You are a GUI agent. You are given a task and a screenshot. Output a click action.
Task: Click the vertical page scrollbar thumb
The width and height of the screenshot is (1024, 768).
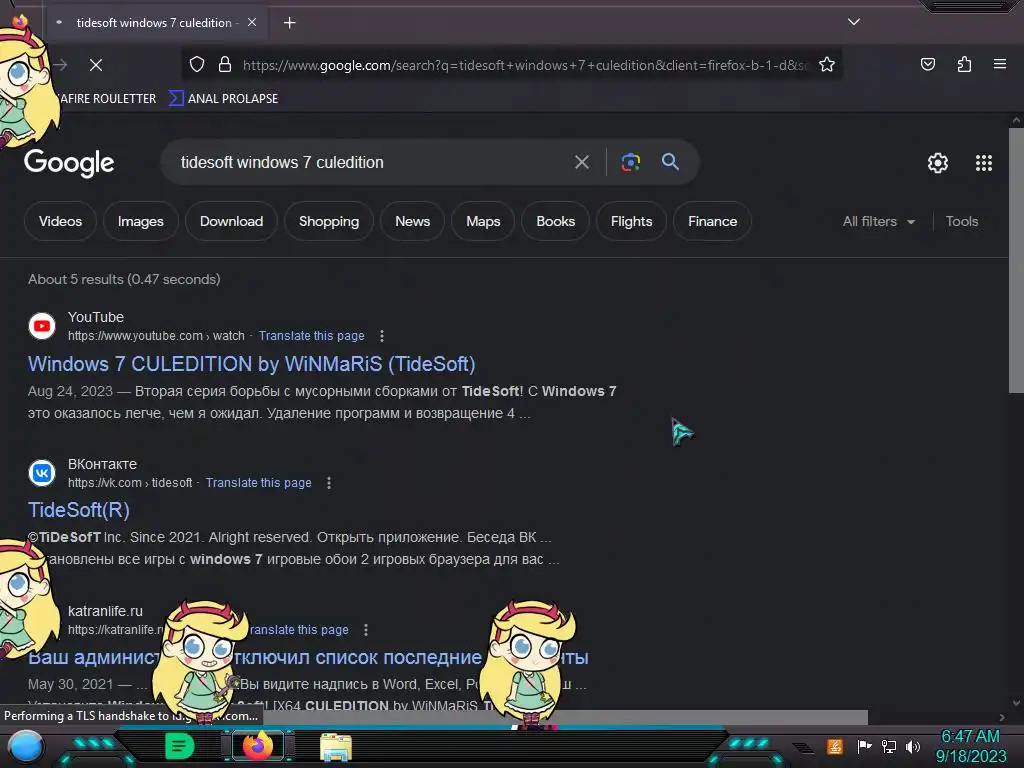point(1016,260)
